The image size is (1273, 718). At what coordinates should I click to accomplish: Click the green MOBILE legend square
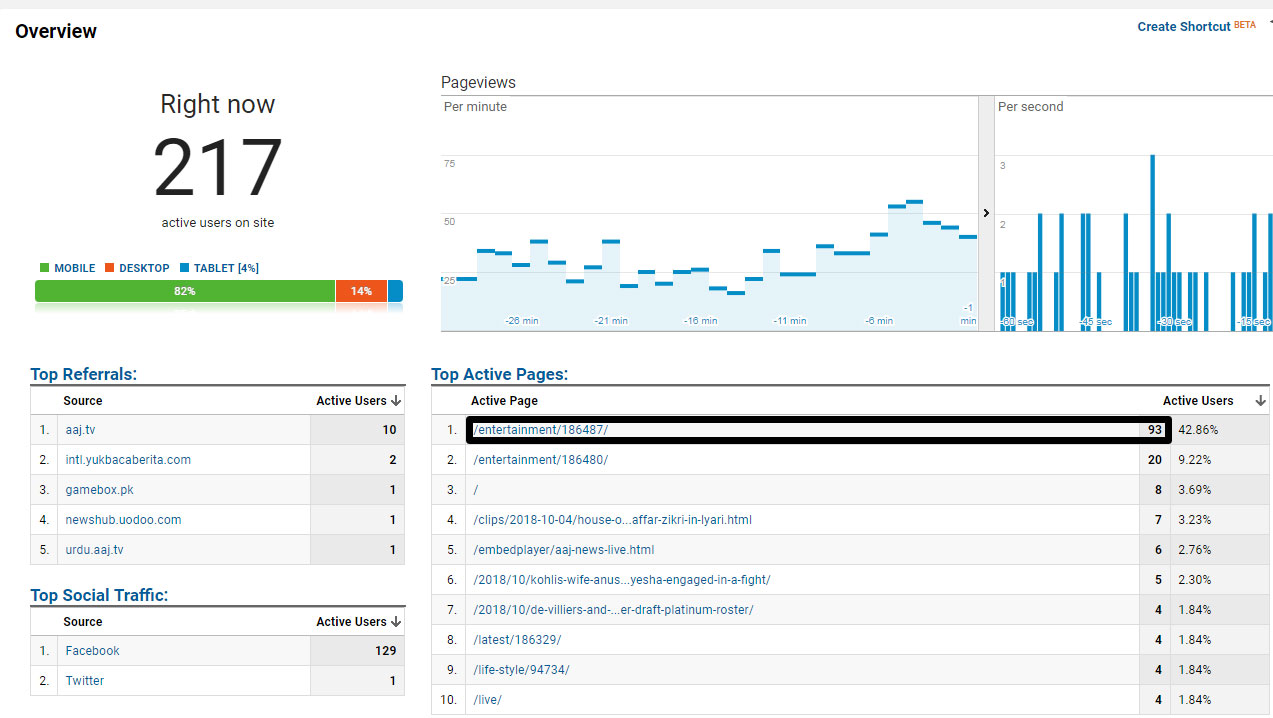tap(44, 268)
